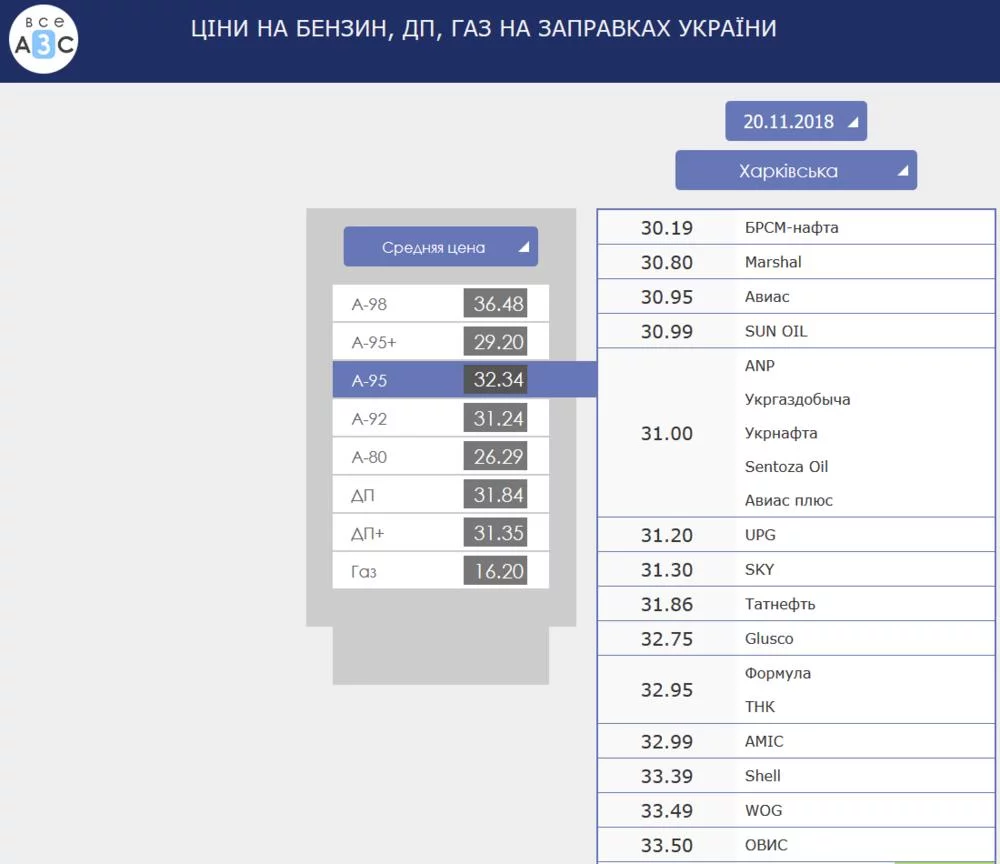Select the Газ fuel row
This screenshot has height=864, width=1000.
(x=441, y=571)
